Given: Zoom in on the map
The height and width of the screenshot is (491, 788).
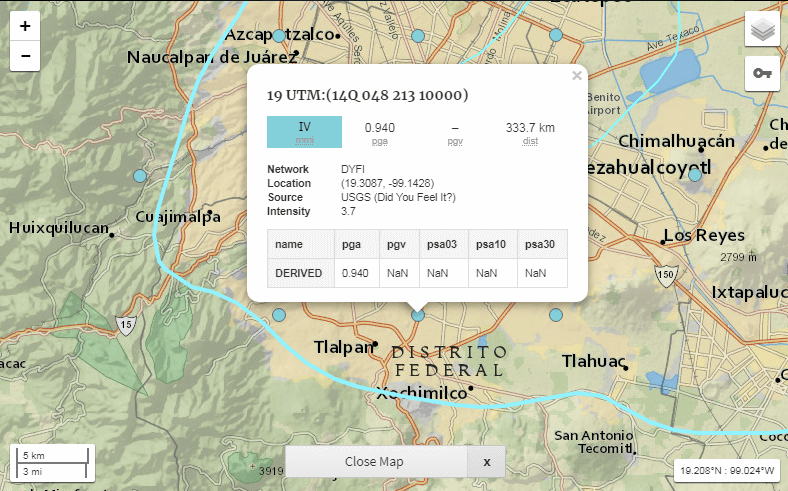Looking at the screenshot, I should coord(25,26).
